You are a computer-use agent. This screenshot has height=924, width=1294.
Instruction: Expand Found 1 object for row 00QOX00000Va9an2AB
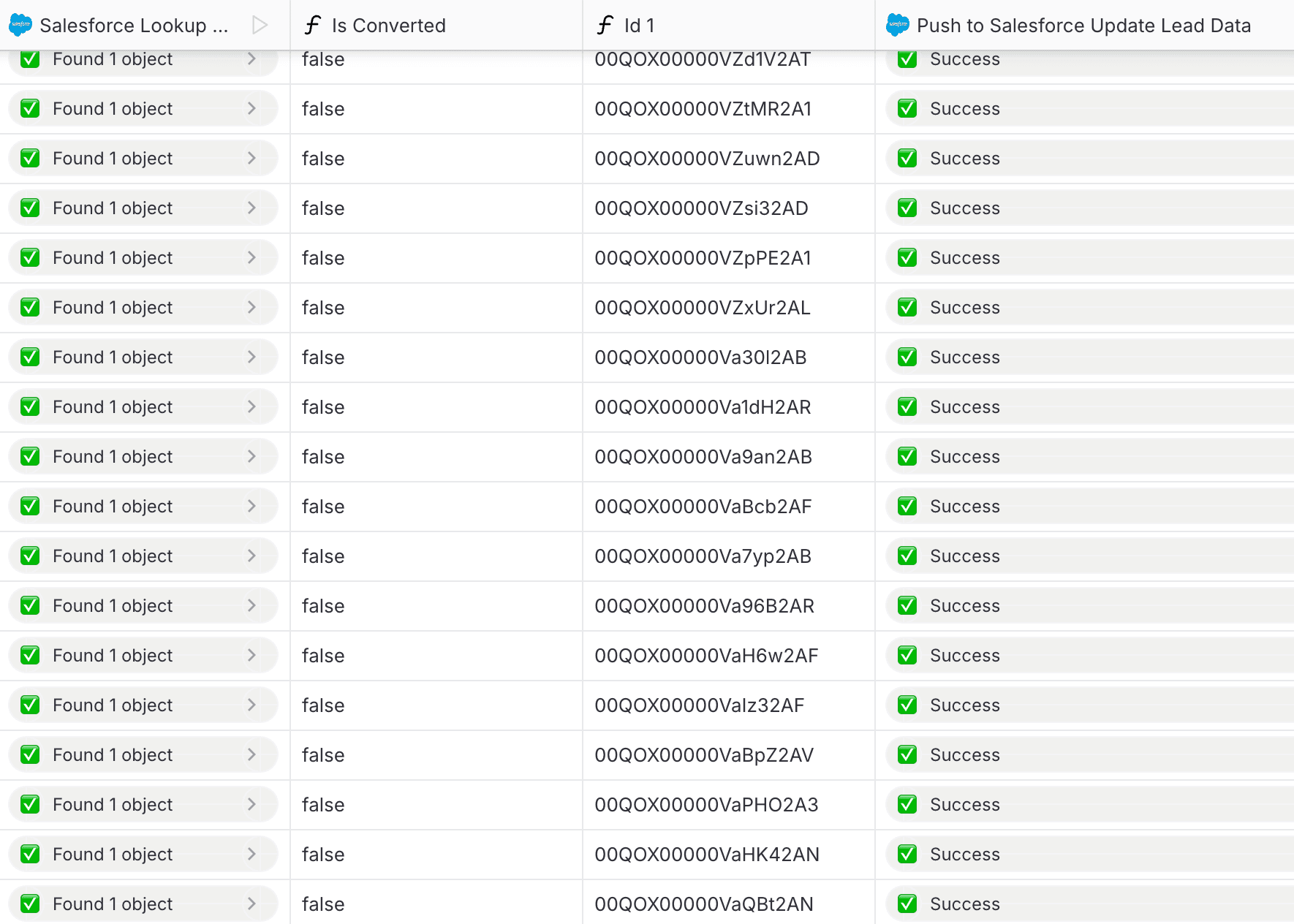pos(251,457)
